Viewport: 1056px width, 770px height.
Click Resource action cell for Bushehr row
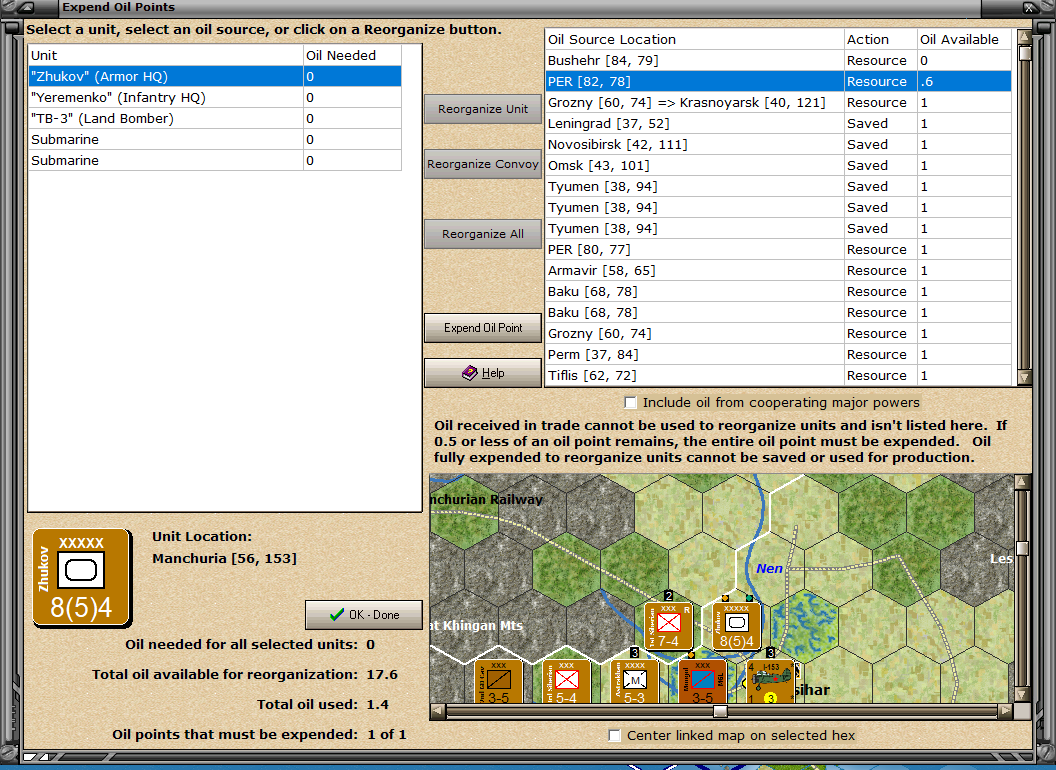point(881,61)
